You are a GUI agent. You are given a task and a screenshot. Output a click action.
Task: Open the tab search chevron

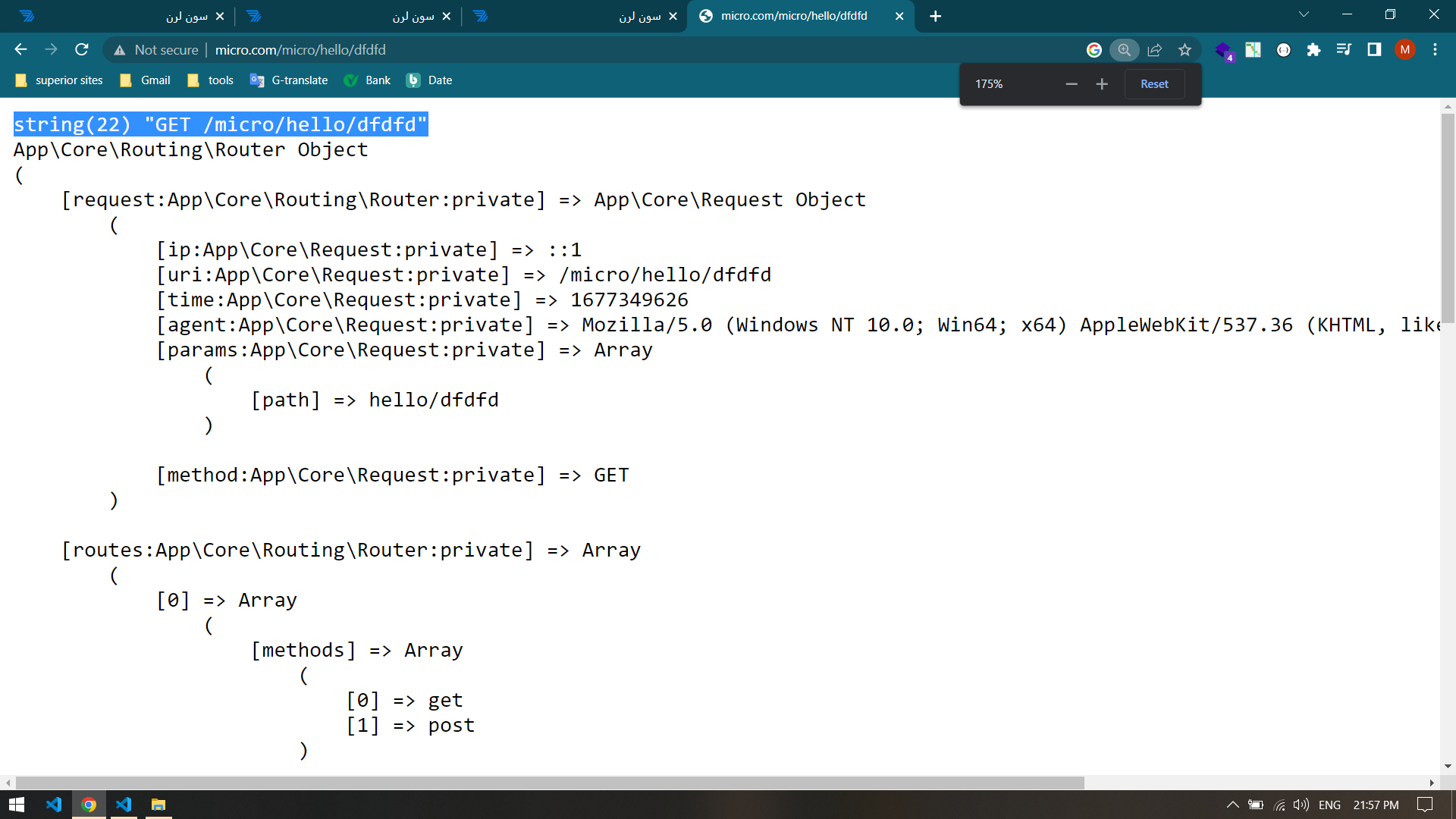pos(1304,14)
